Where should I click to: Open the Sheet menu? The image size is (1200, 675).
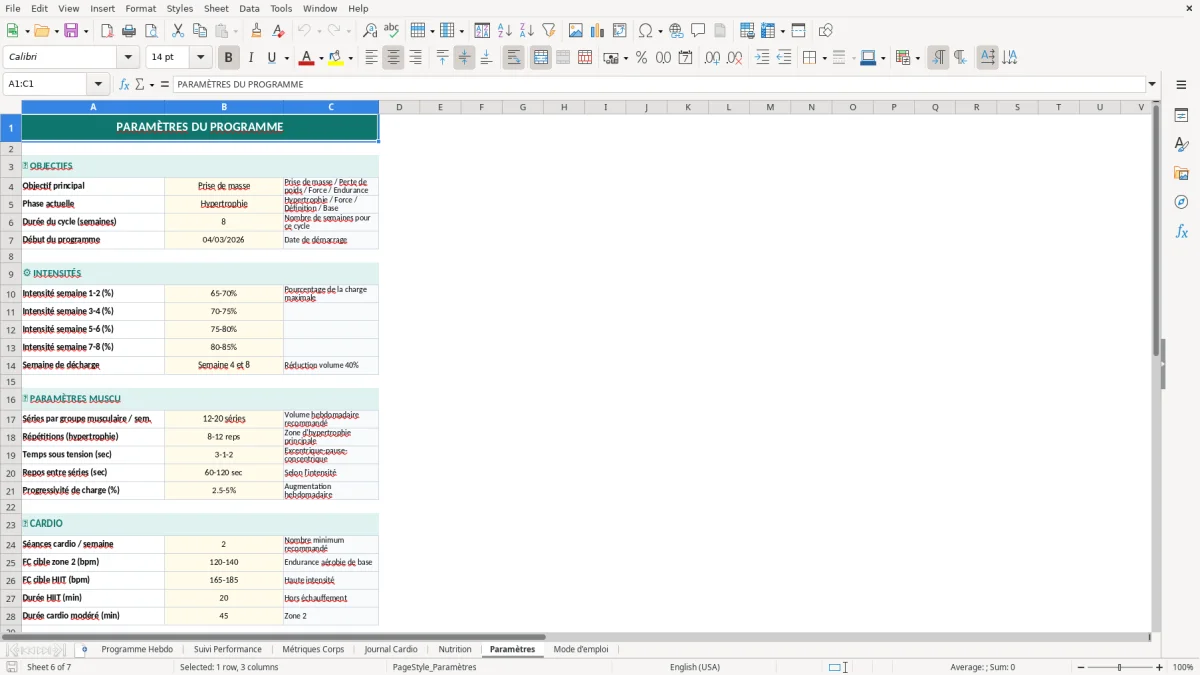(x=216, y=8)
